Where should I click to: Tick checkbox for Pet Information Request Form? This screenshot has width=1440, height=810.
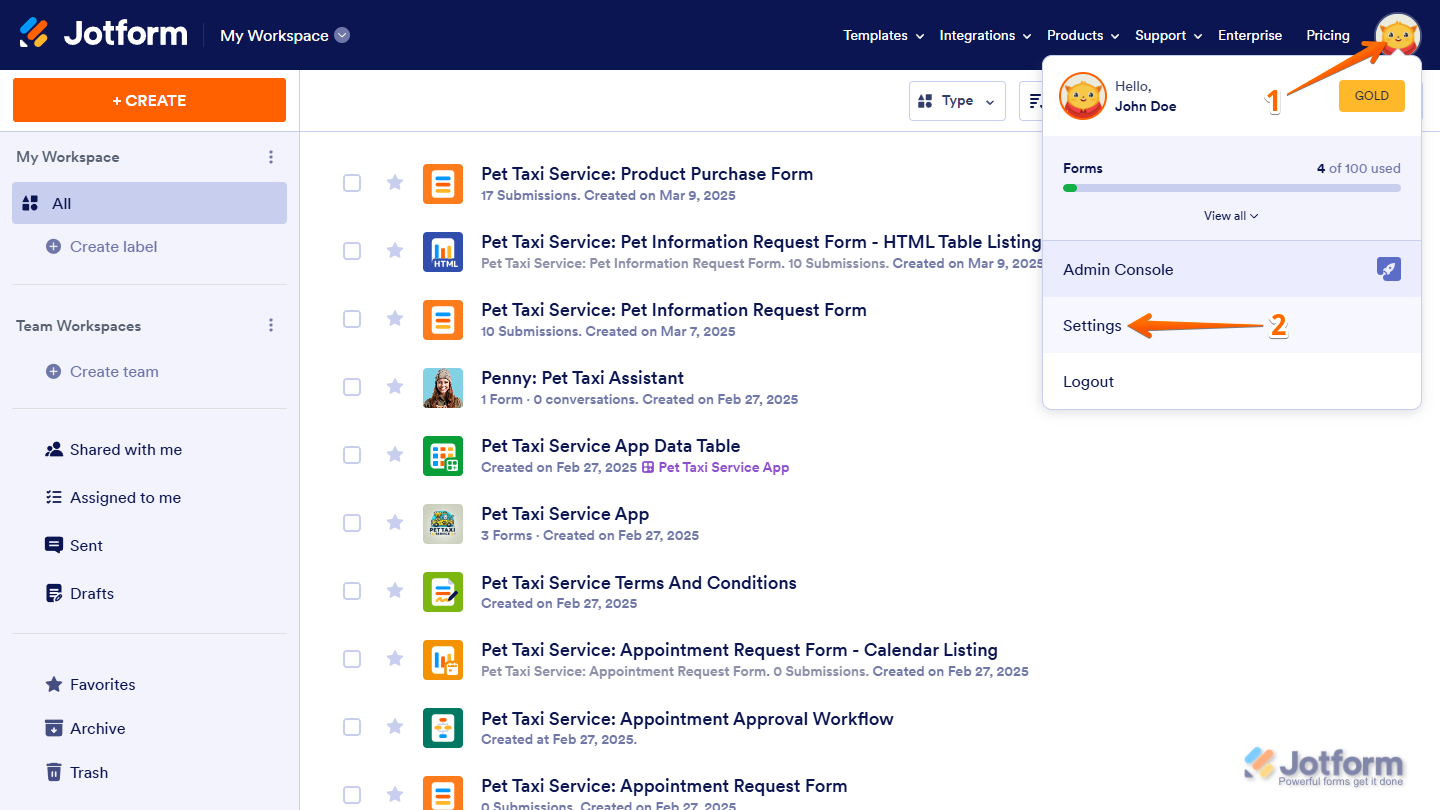[x=352, y=319]
